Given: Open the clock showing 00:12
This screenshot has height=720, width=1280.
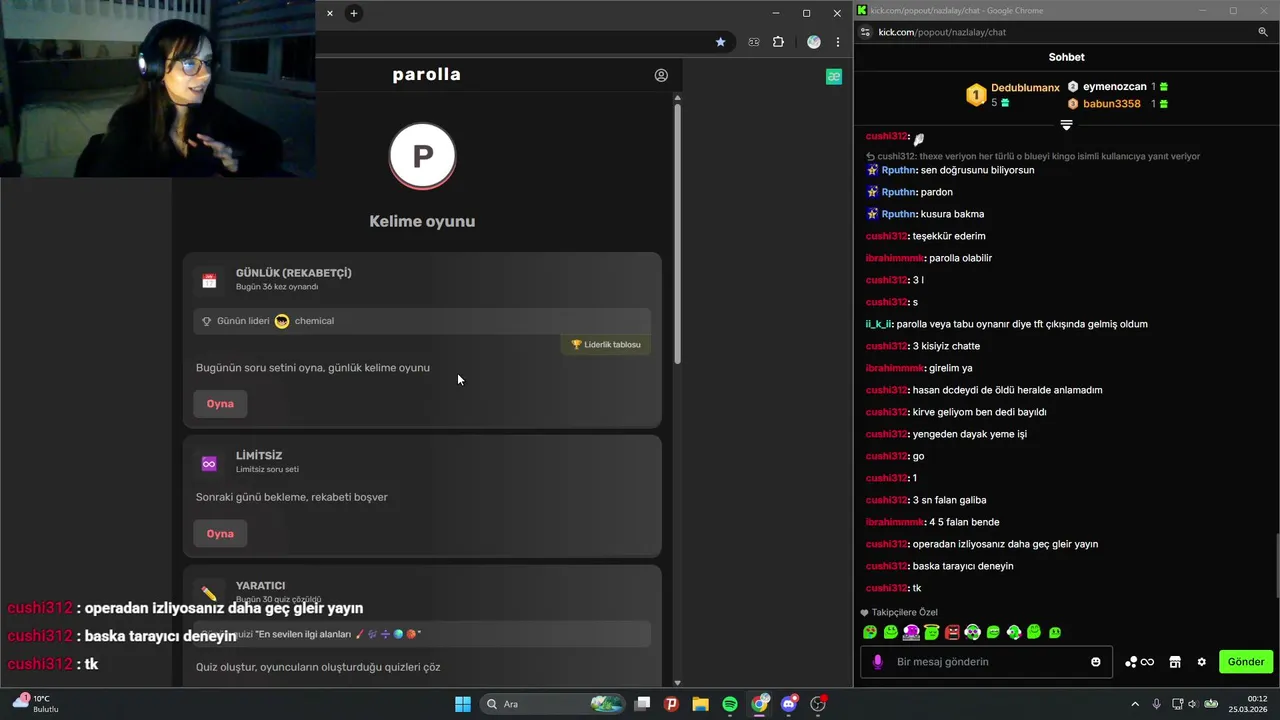Looking at the screenshot, I should [x=1248, y=704].
